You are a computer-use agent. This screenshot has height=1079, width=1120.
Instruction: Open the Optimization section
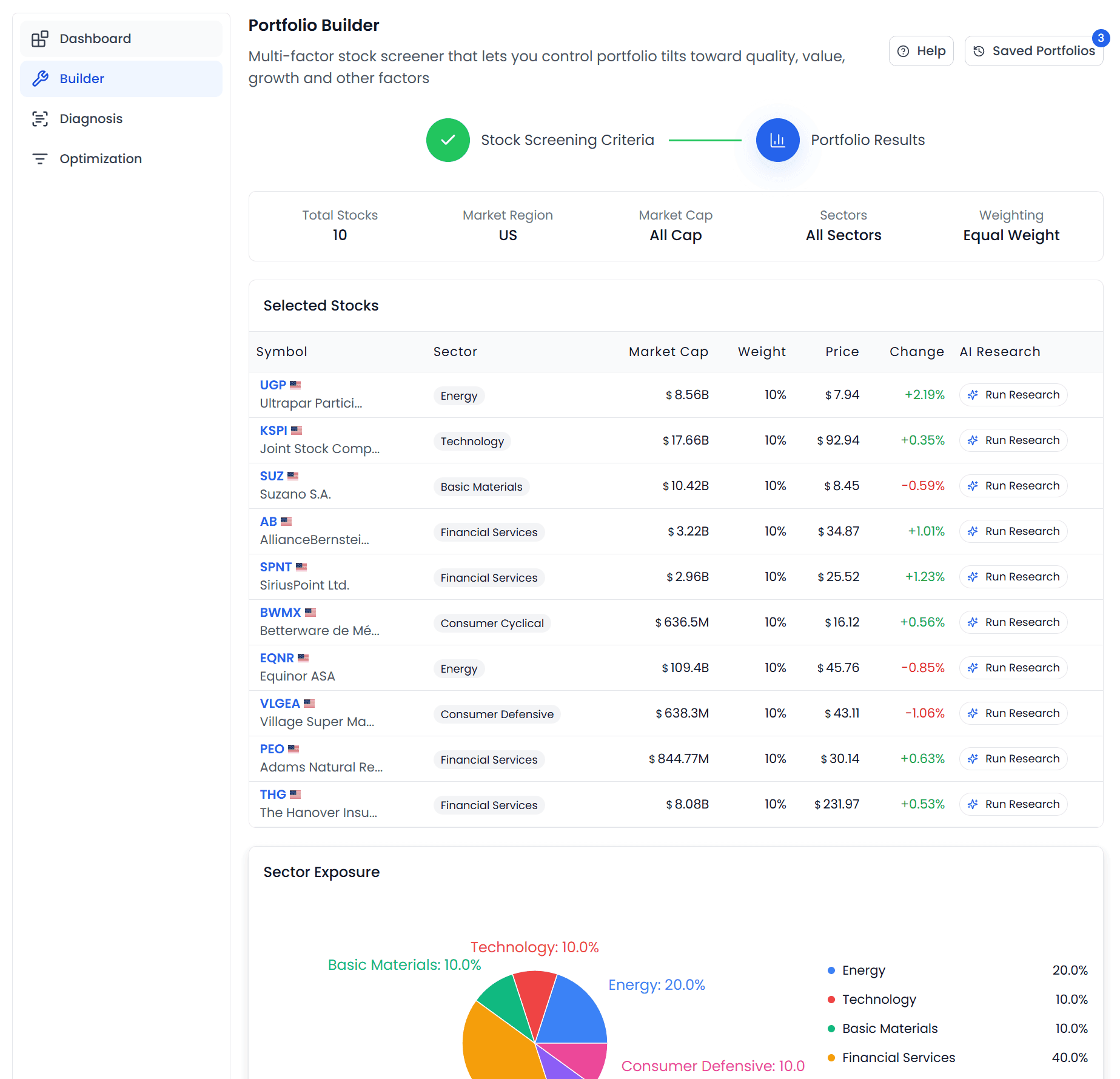pos(121,159)
